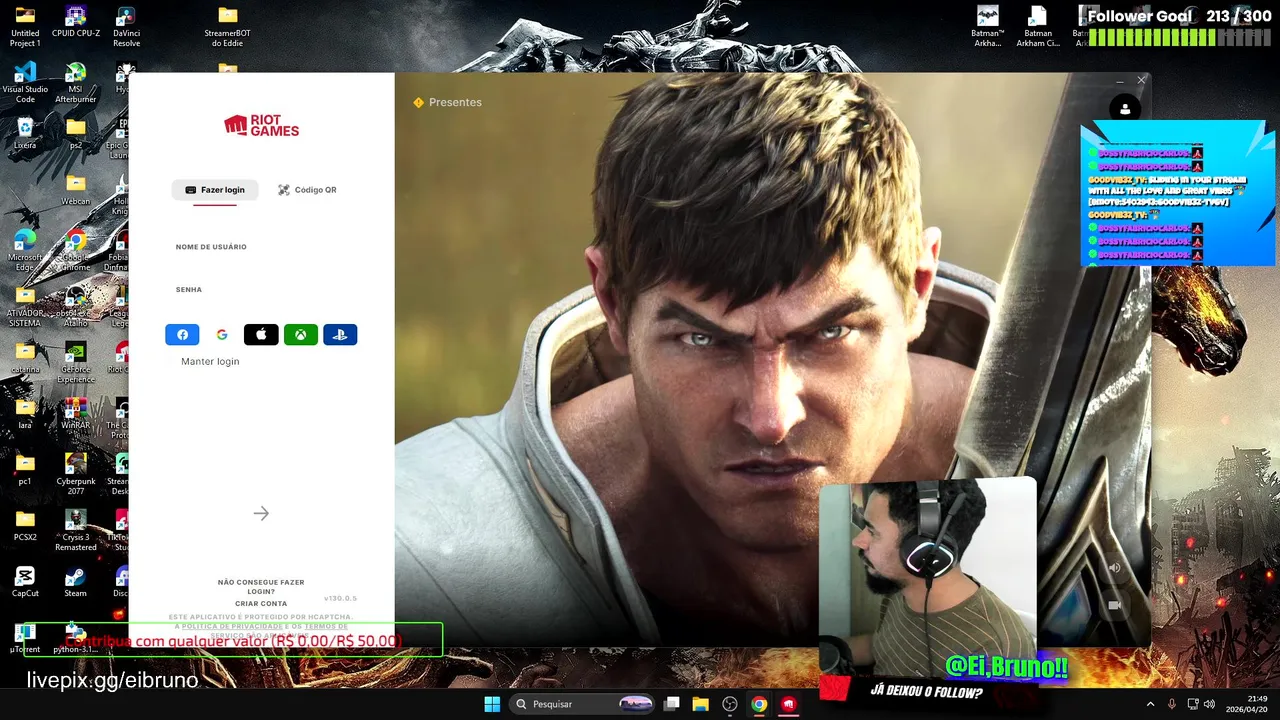Launch DaVinci Resolve desktop shortcut
Viewport: 1280px width, 720px height.
(x=126, y=27)
